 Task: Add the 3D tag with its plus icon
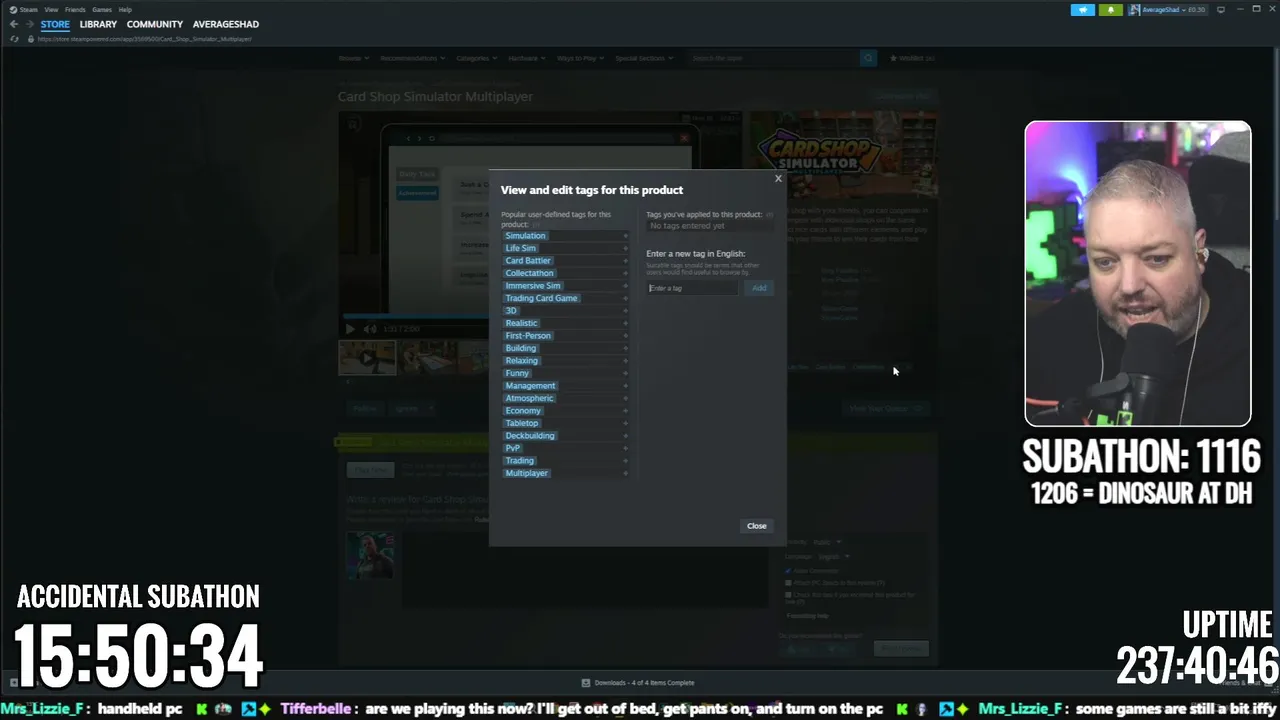(626, 311)
